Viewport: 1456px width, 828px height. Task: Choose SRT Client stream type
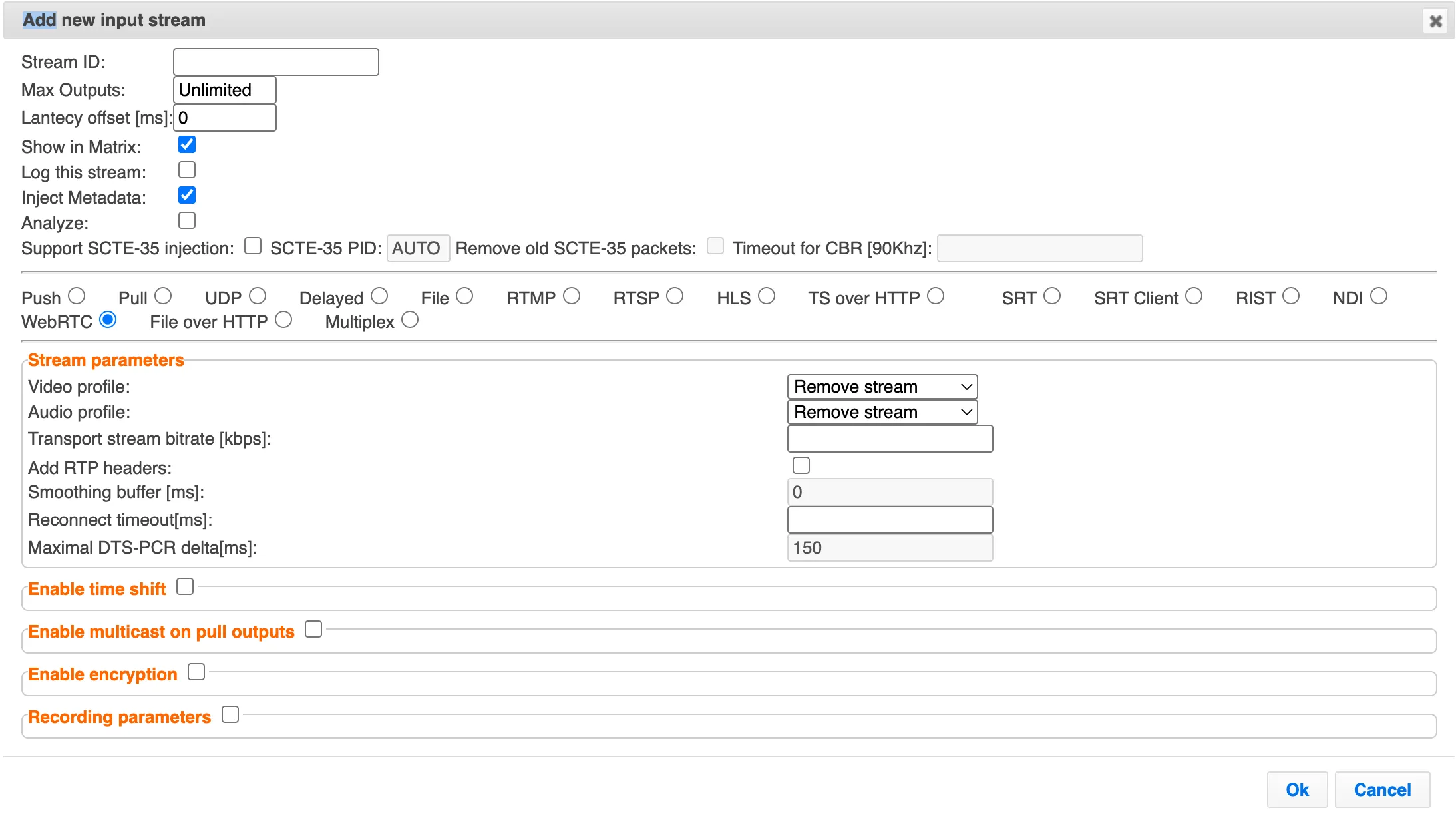point(1194,296)
